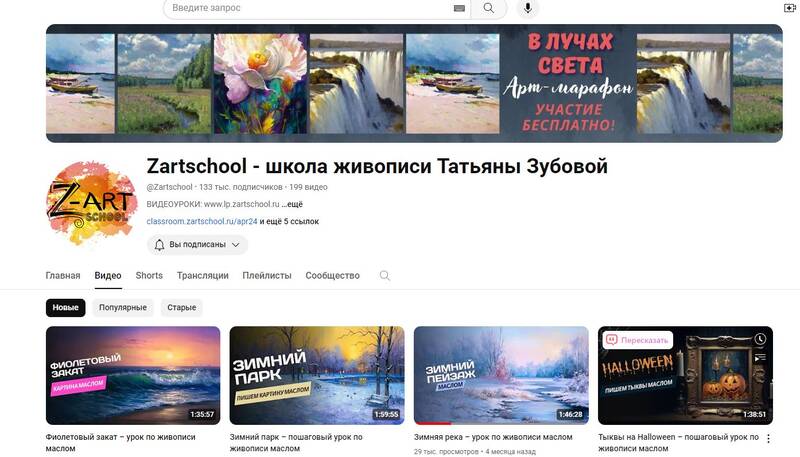Open Фиолетовый закат video title
This screenshot has height=457, width=800.
click(120, 443)
